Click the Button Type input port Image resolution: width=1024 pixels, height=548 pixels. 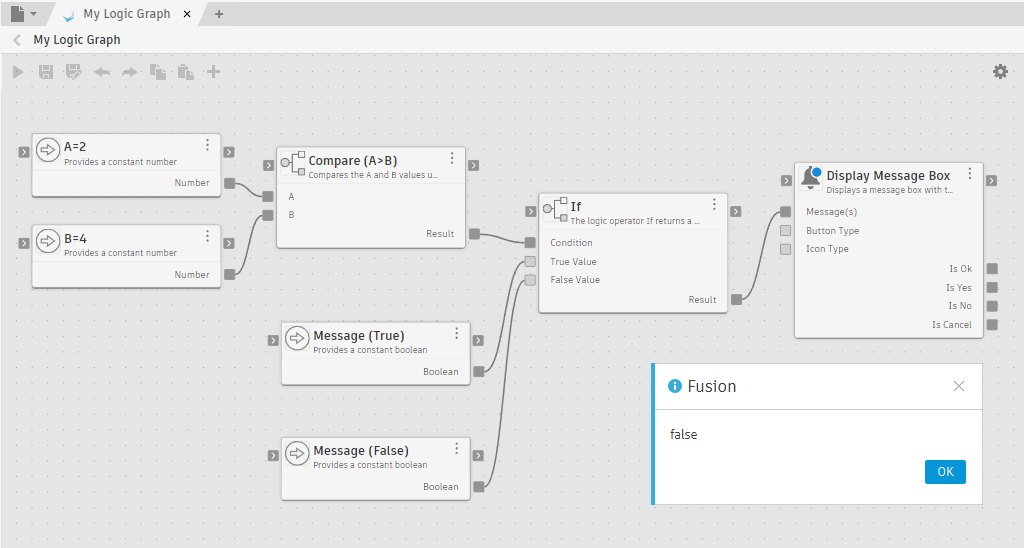point(786,231)
